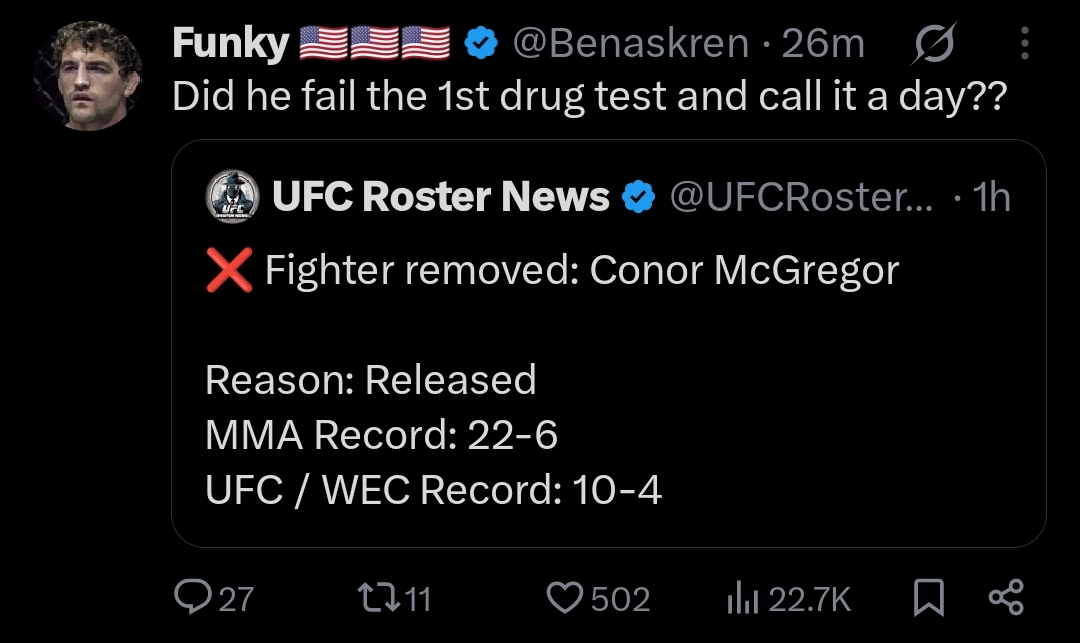This screenshot has height=643, width=1080.
Task: Bookmark this tweet
Action: (929, 598)
